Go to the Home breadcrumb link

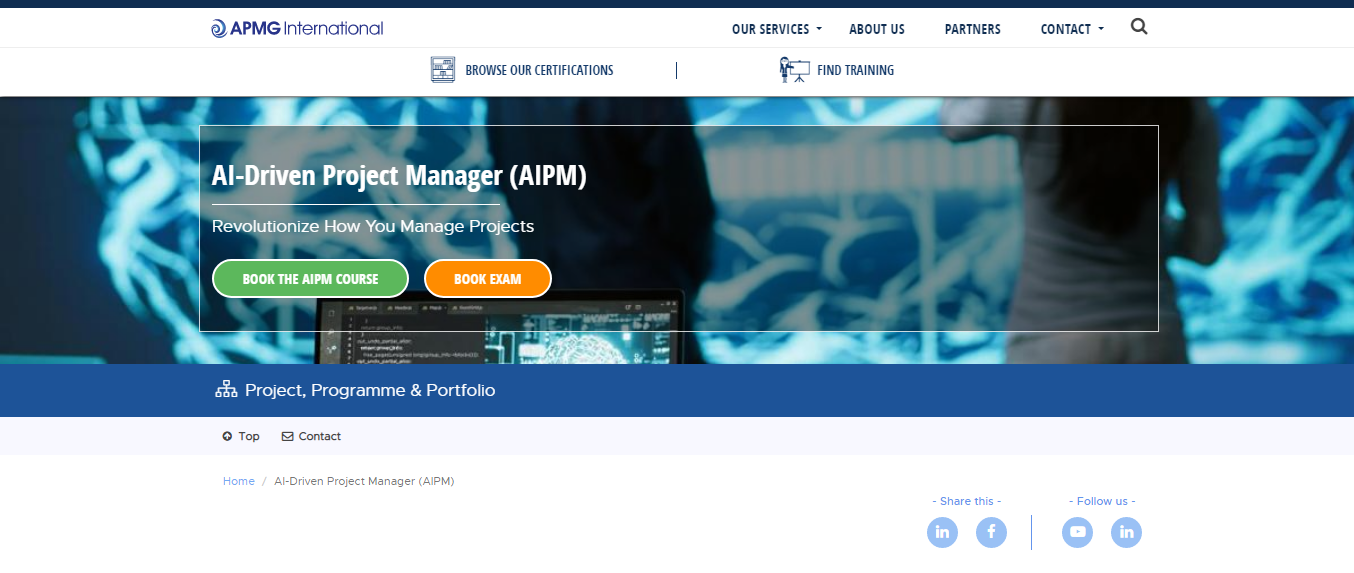click(x=239, y=481)
